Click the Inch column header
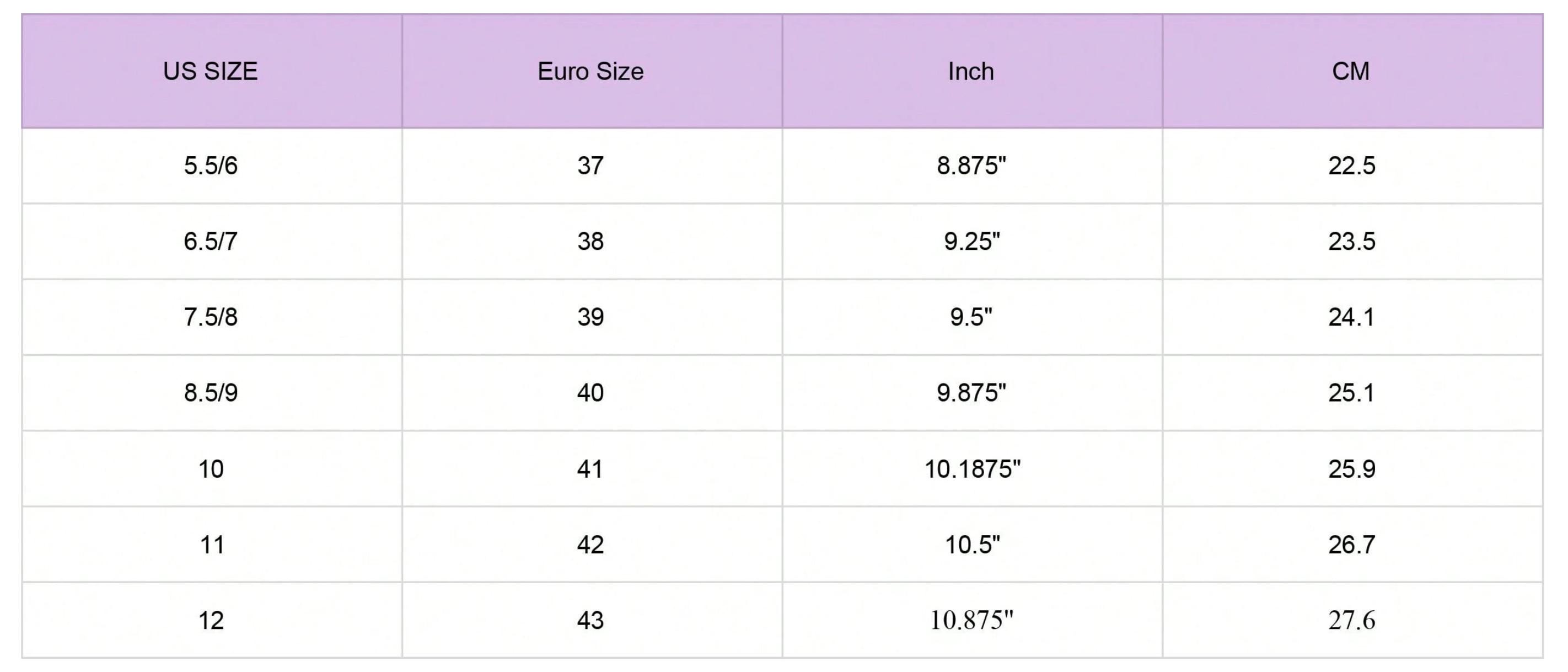 click(971, 71)
